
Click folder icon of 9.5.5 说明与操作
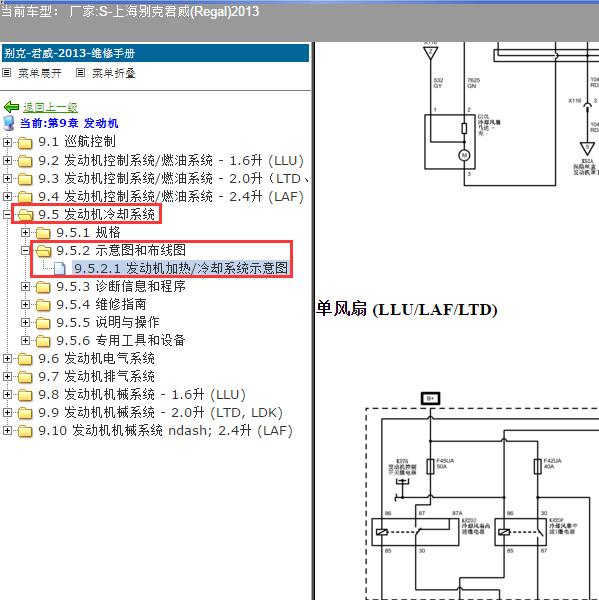click(43, 323)
